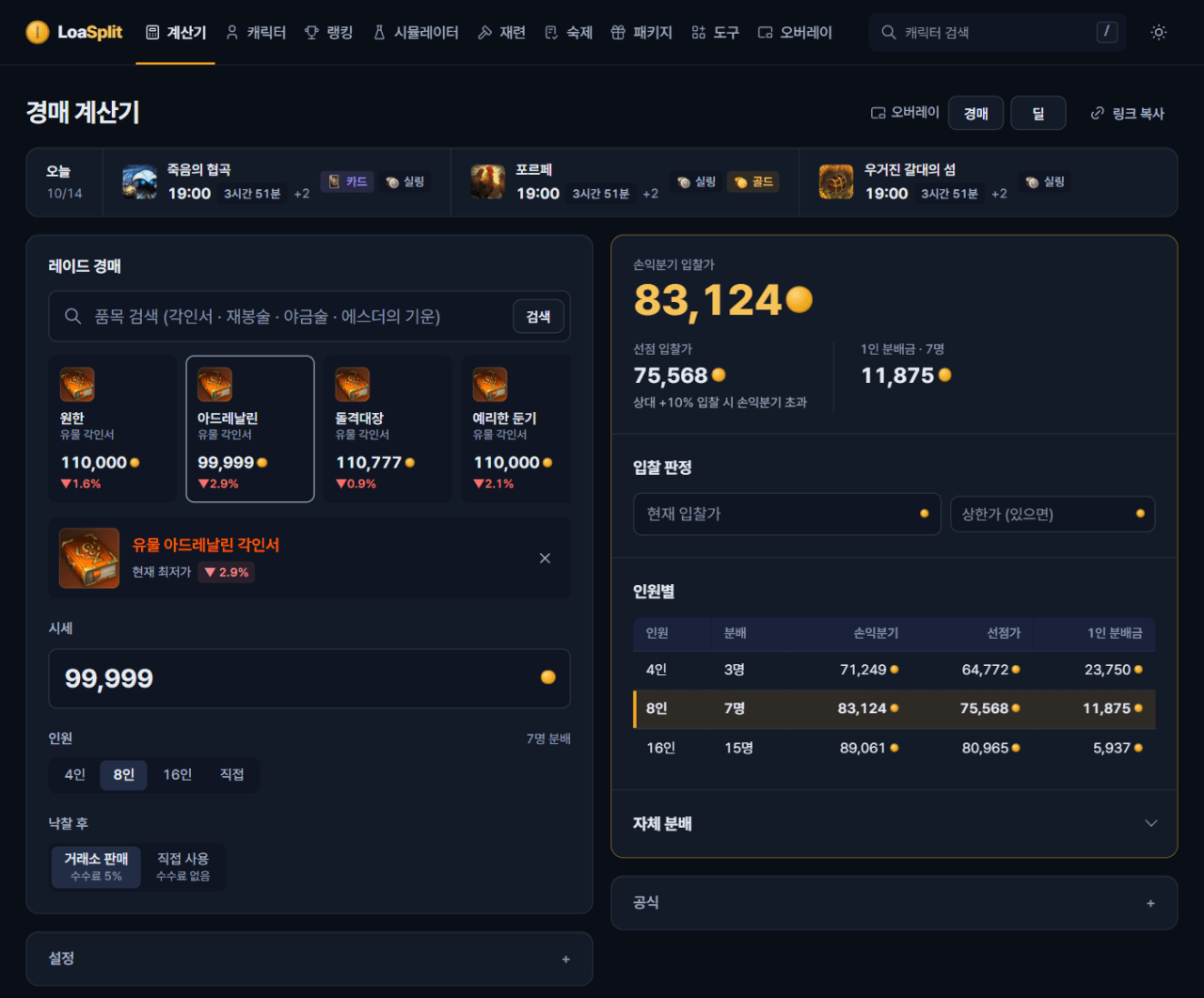Click the 포르페 event icon
The height and width of the screenshot is (998, 1204).
tap(487, 182)
